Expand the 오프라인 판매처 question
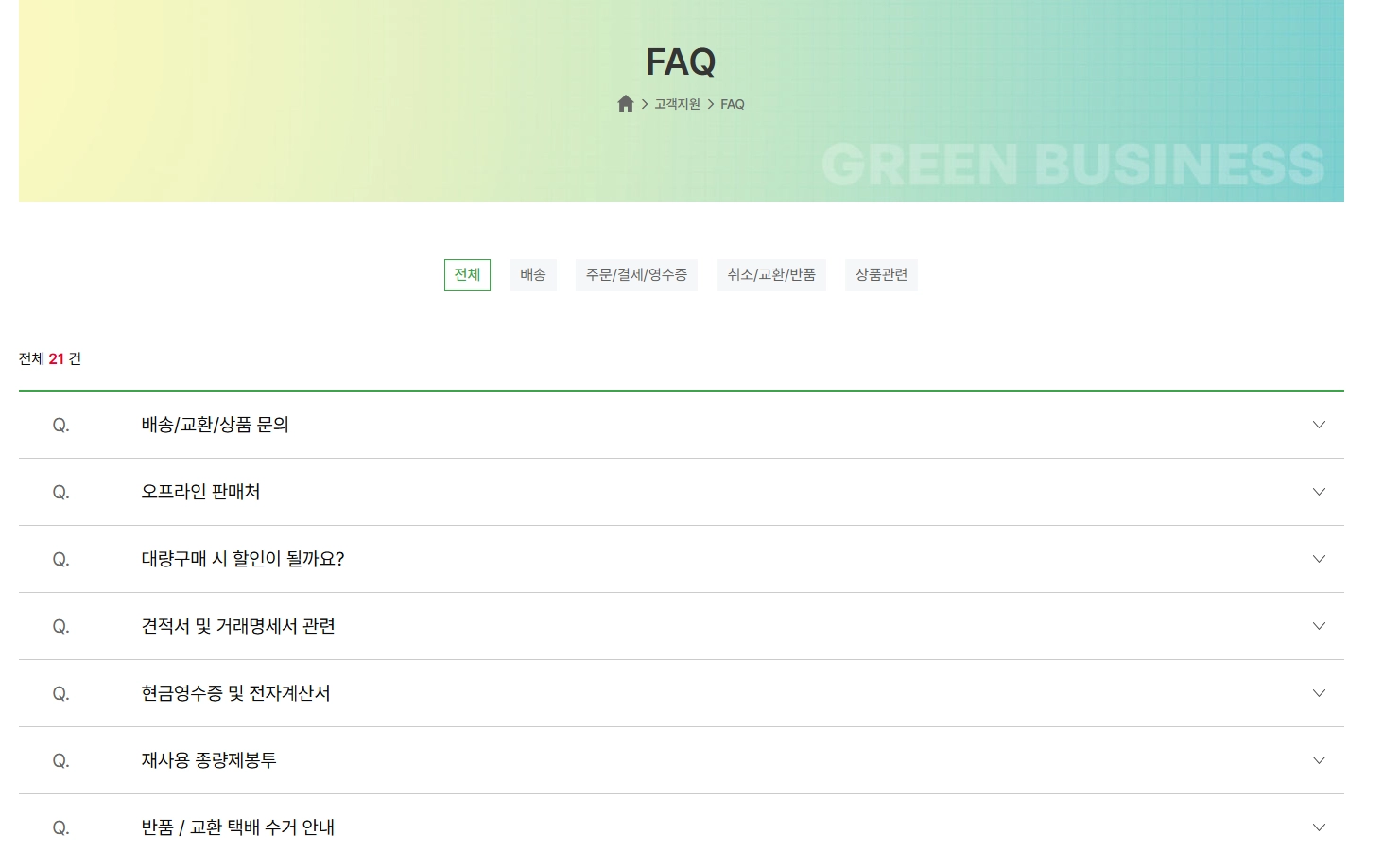The image size is (1400, 853). coord(1319,492)
